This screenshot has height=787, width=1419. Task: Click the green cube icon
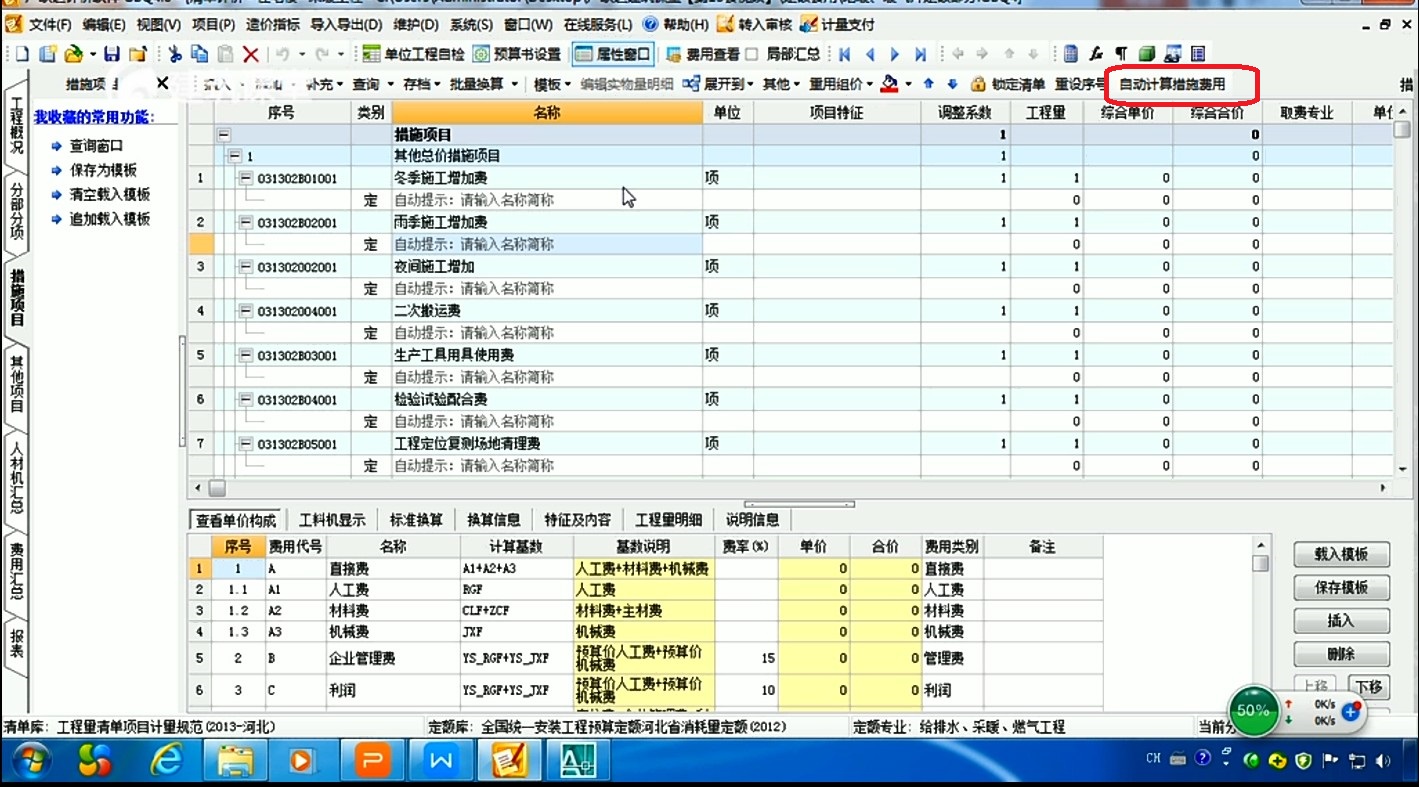[1147, 54]
